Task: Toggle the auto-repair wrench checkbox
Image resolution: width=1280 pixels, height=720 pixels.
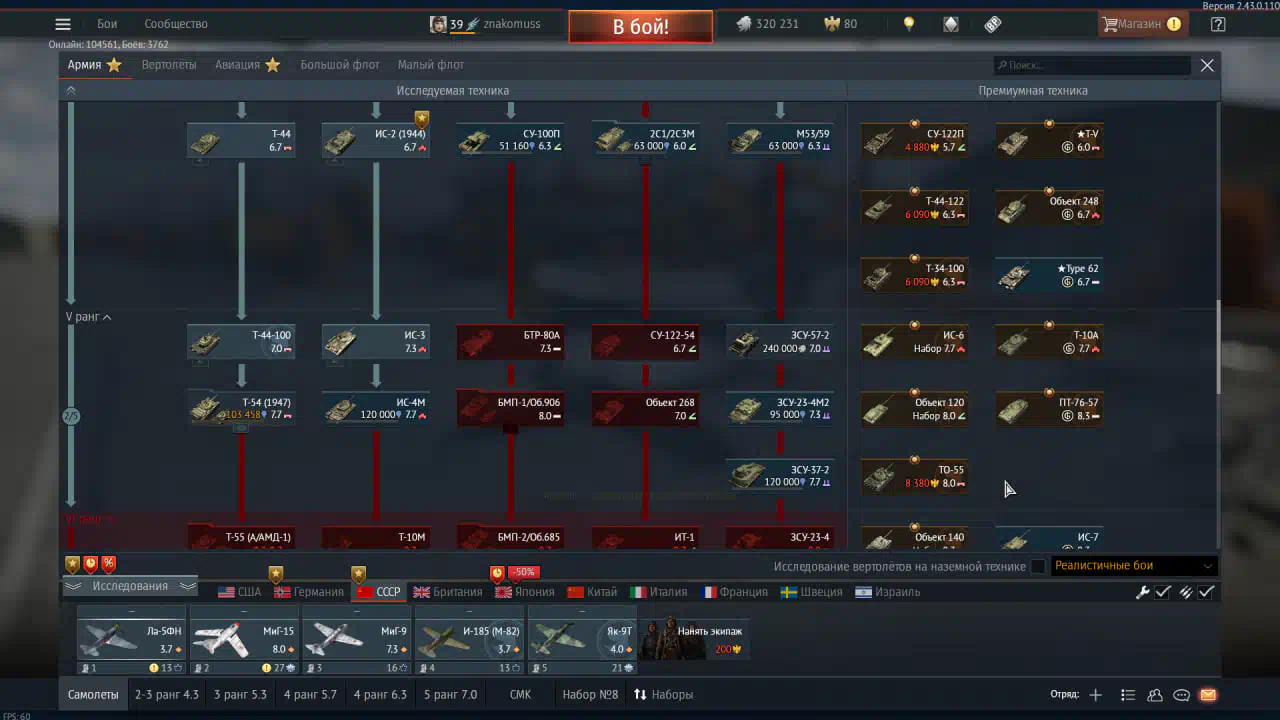Action: tap(1163, 592)
